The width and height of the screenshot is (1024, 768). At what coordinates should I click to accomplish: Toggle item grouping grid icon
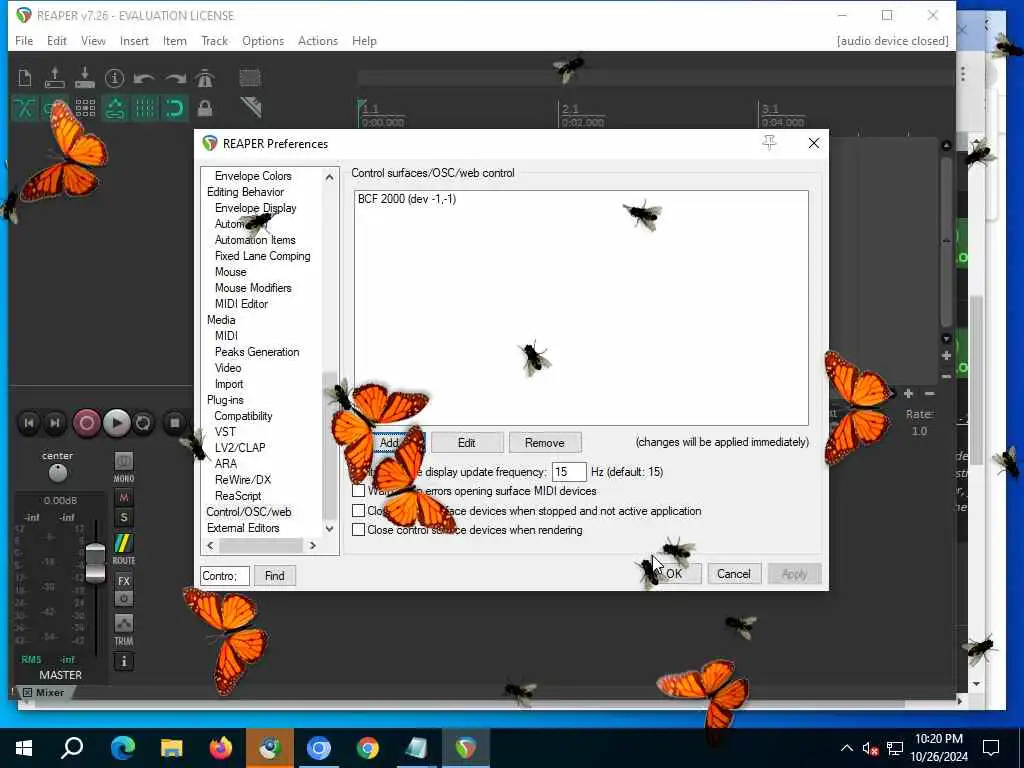[85, 108]
